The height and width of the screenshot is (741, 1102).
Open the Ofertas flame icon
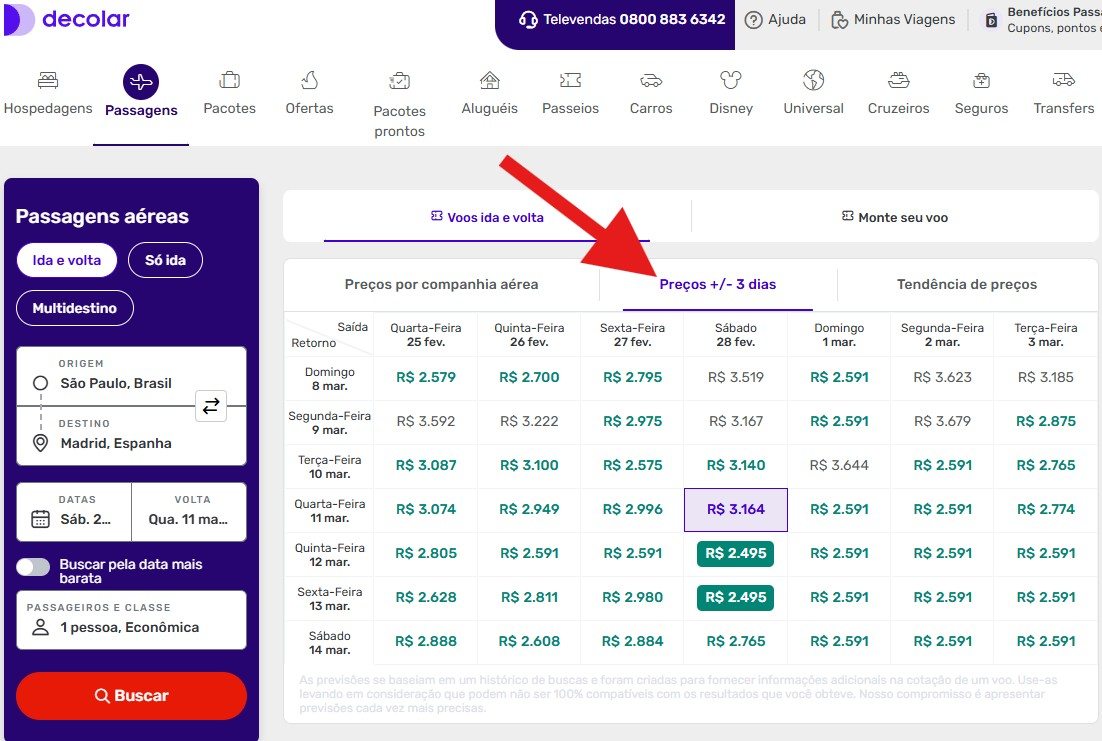tap(309, 80)
